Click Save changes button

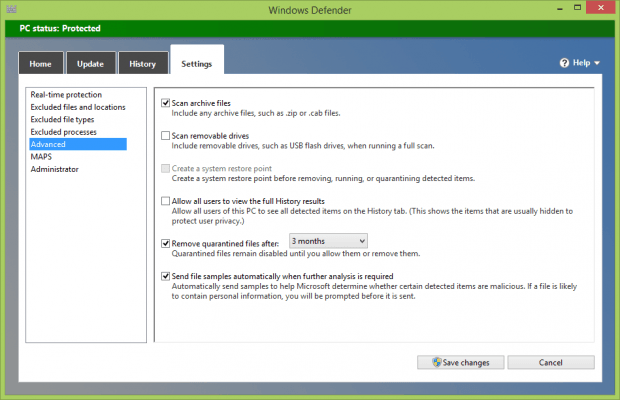461,362
